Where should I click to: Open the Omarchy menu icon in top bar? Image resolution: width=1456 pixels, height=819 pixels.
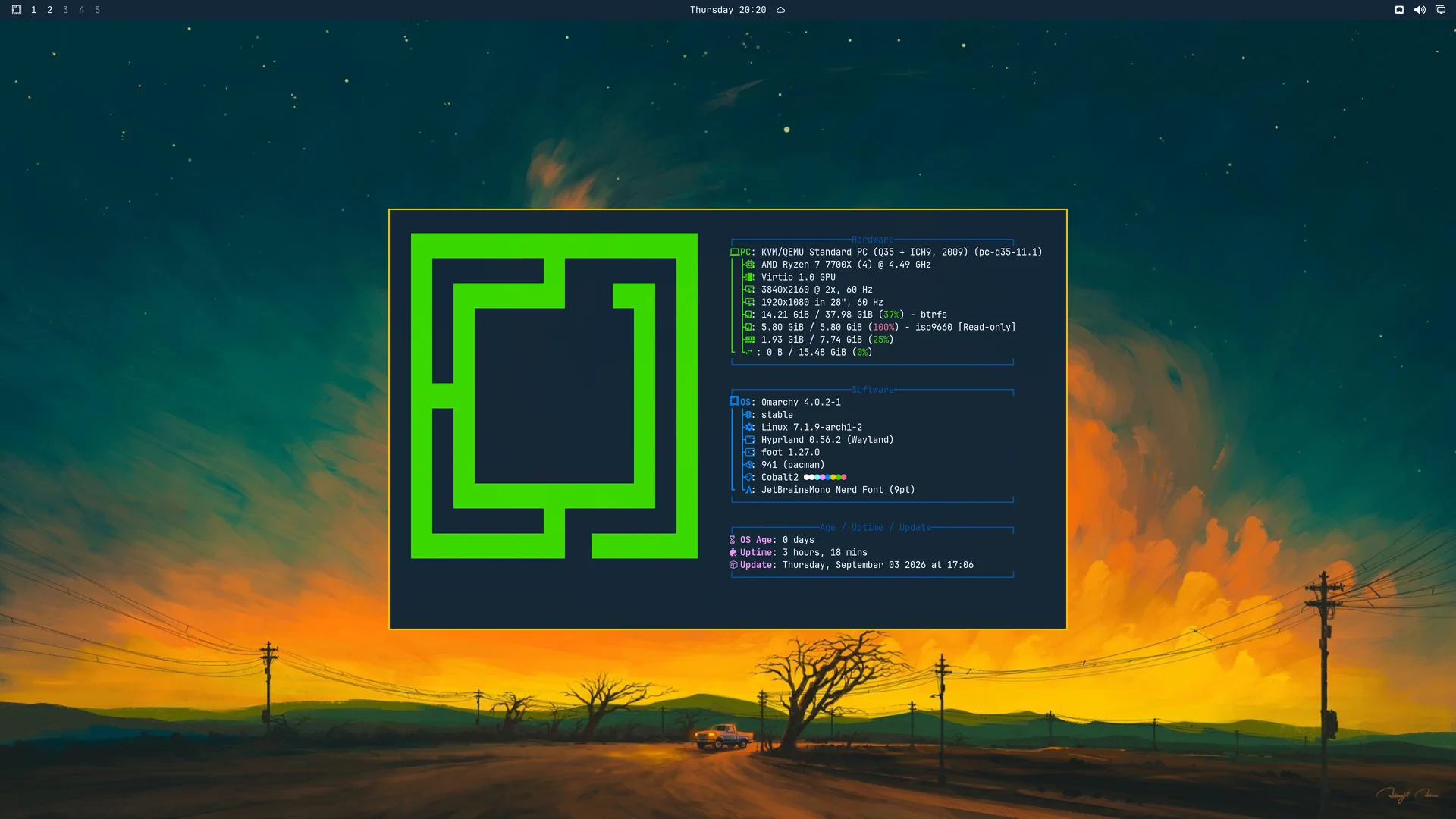coord(17,10)
